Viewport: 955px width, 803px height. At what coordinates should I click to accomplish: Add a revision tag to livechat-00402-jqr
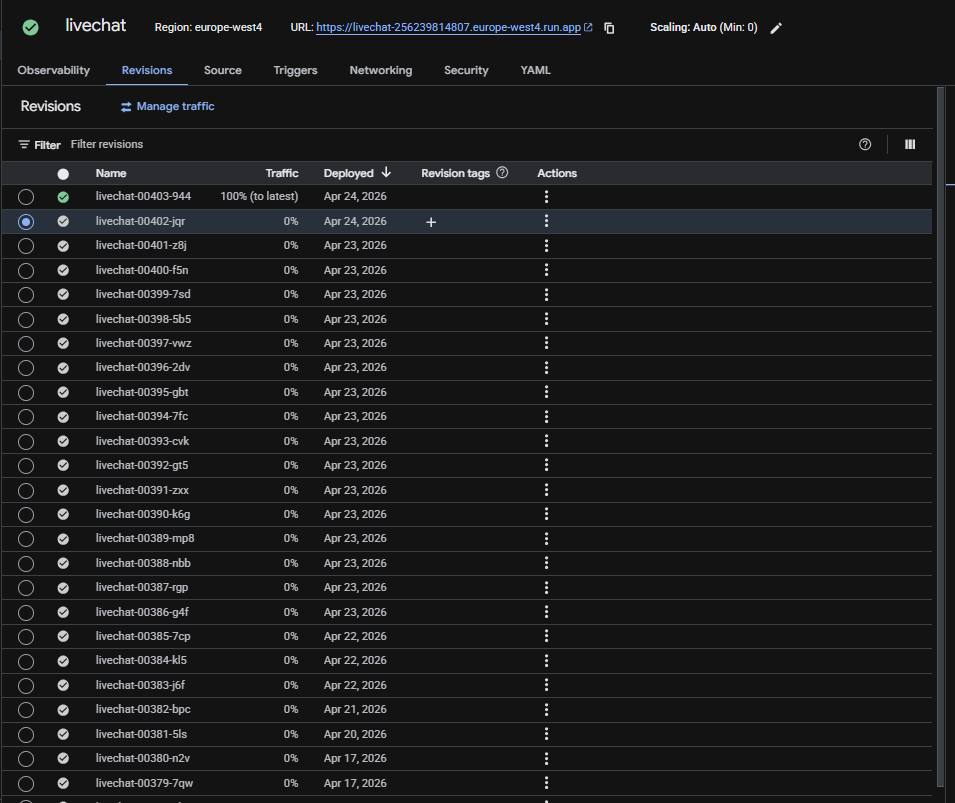(431, 222)
